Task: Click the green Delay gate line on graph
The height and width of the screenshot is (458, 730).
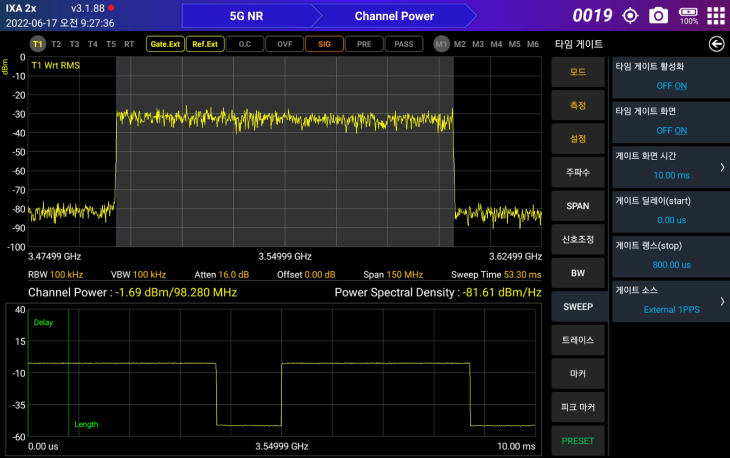Action: tap(68, 370)
